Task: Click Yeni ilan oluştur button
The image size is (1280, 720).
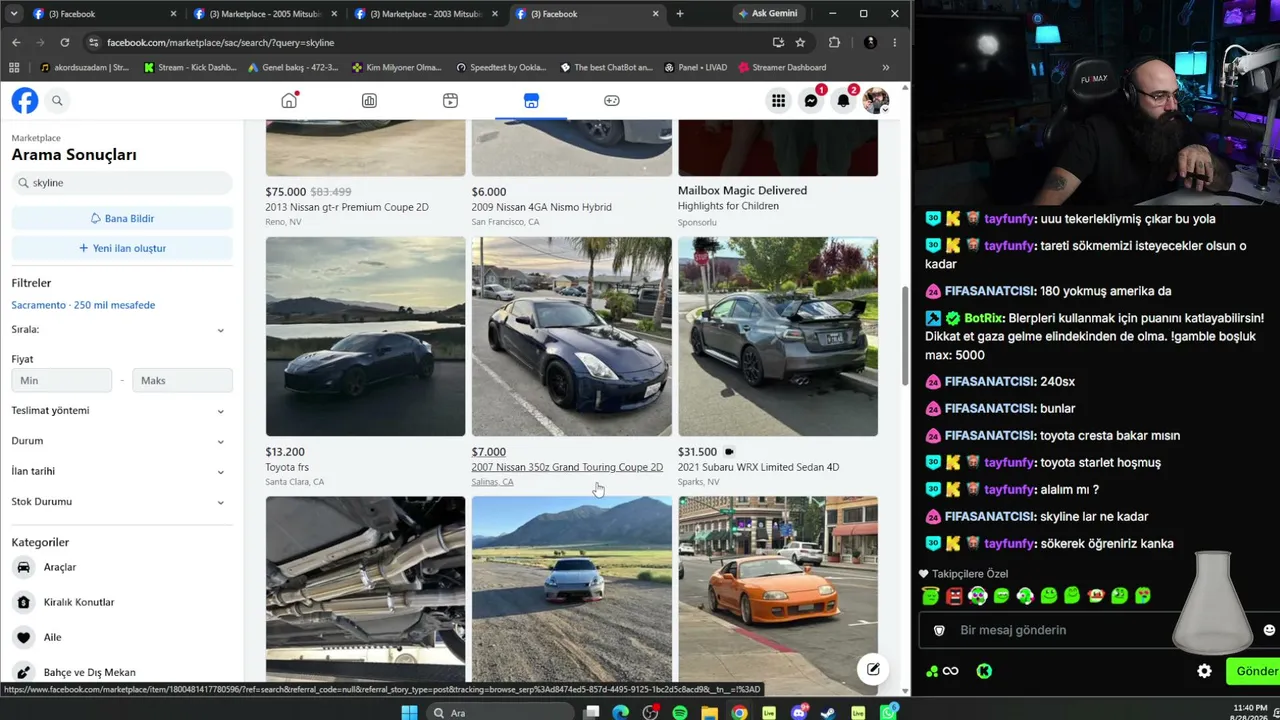Action: point(122,248)
